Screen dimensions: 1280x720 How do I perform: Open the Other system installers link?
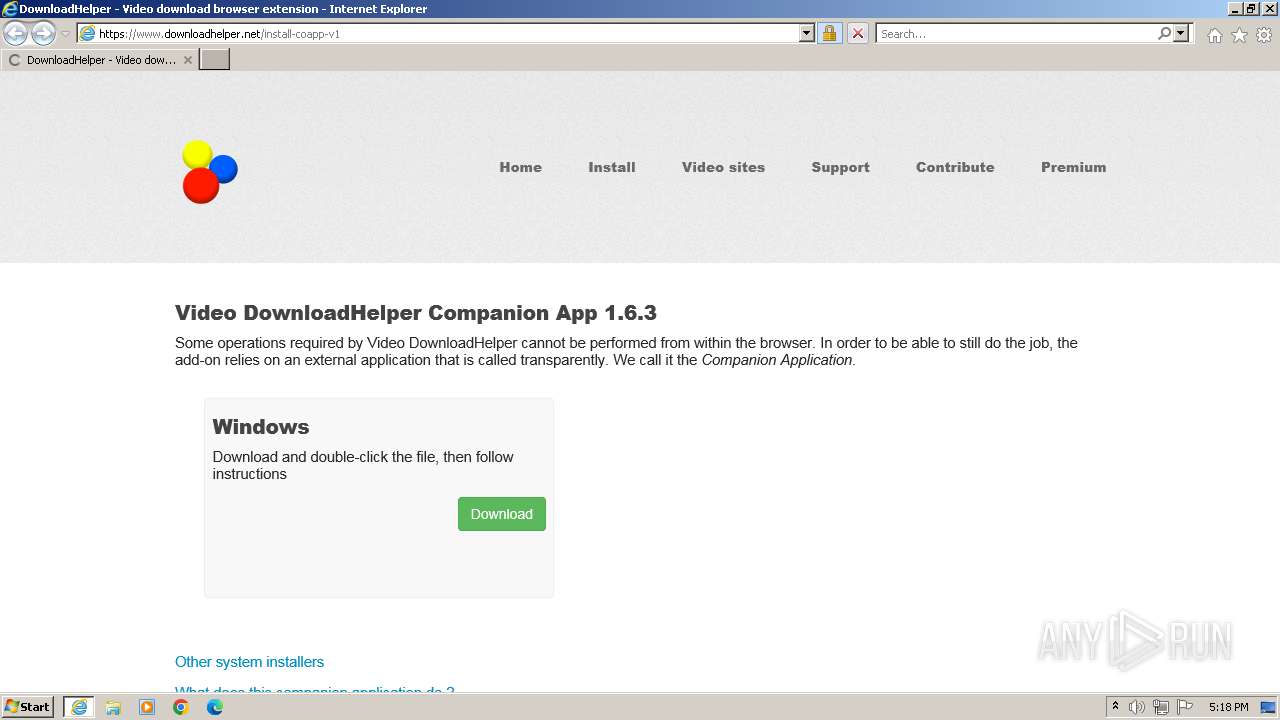tap(249, 662)
